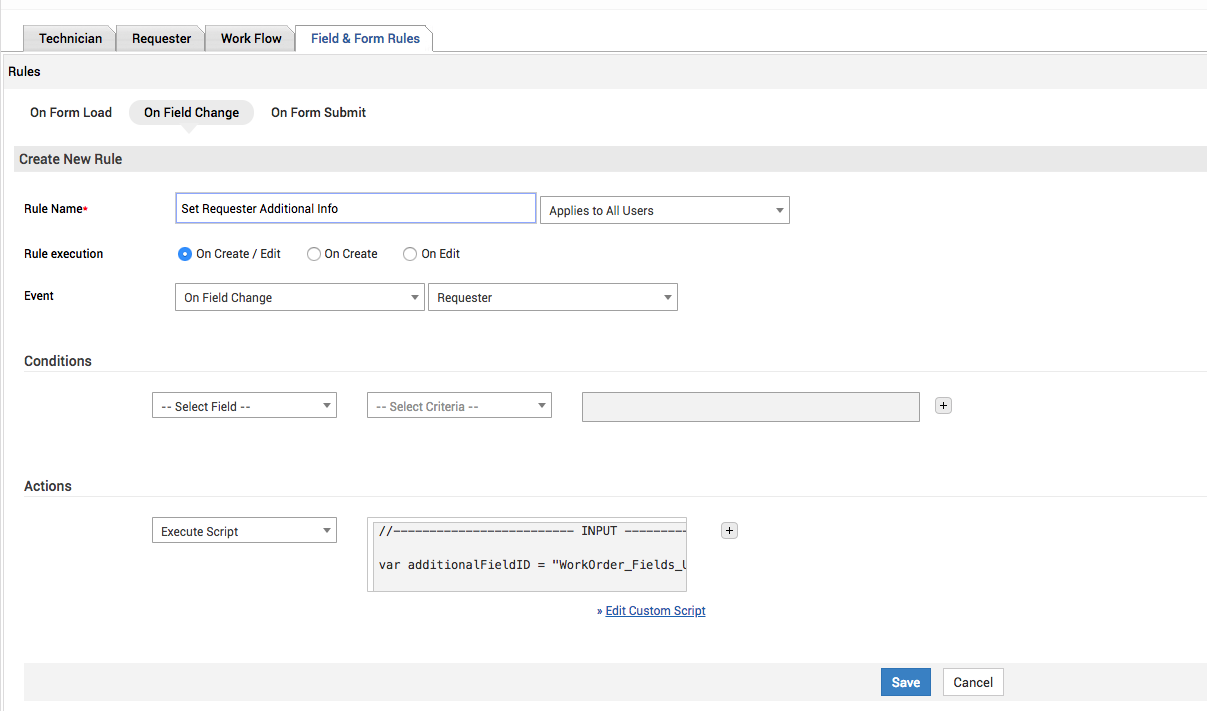Open the Requester tab
The image size is (1207, 711).
pos(161,39)
